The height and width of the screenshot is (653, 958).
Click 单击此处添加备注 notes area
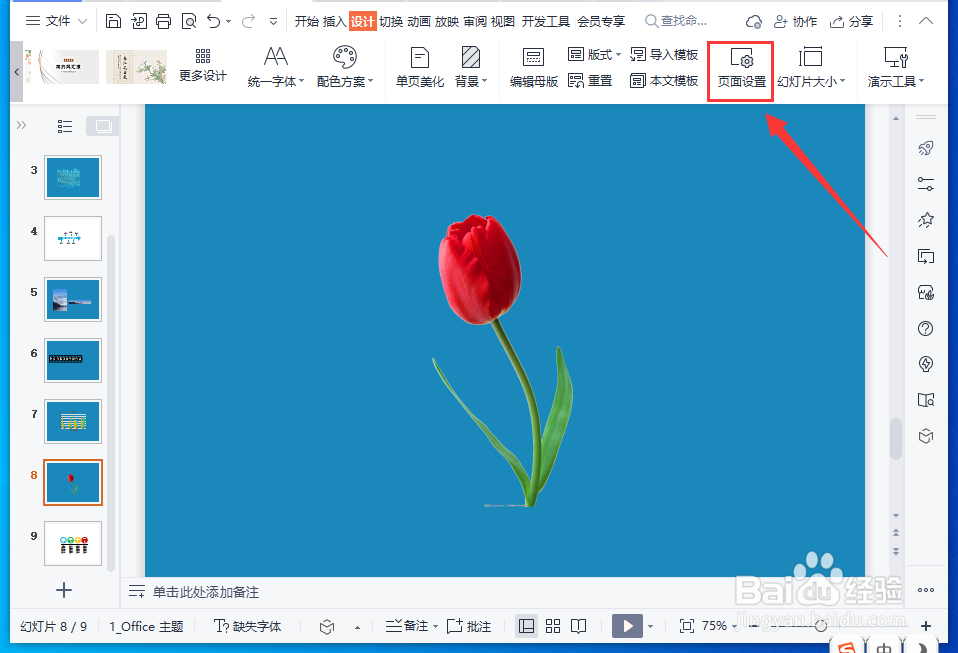tap(205, 592)
